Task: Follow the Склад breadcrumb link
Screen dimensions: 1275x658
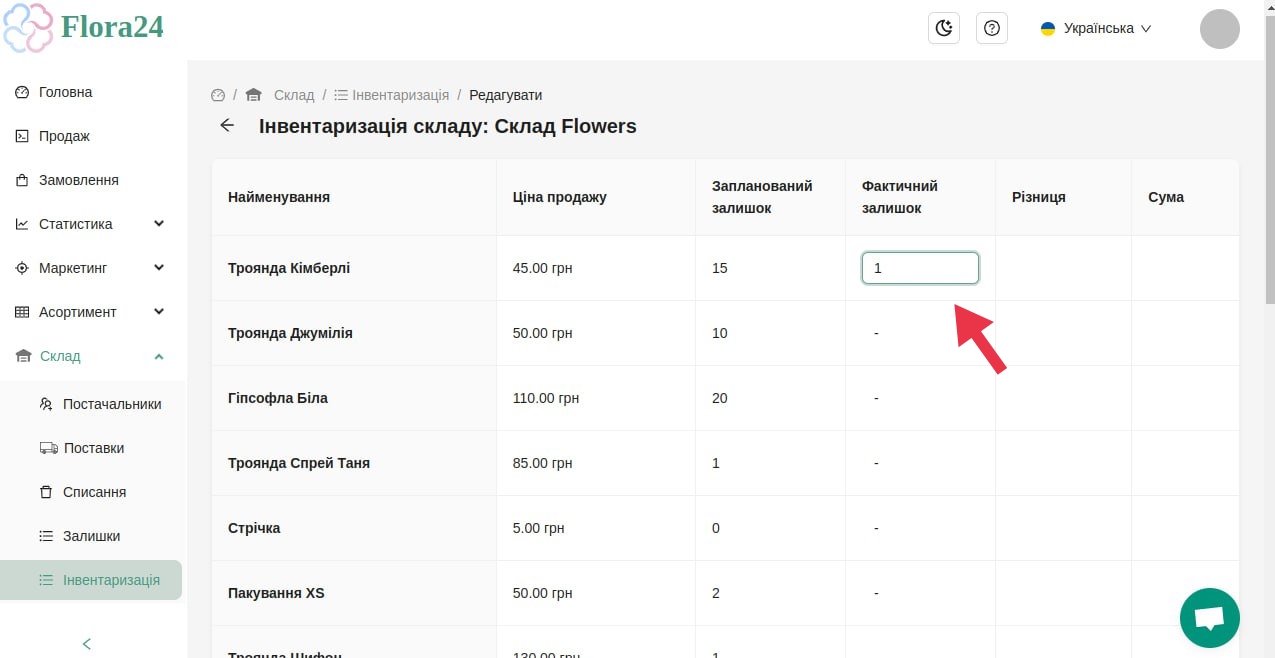Action: tap(294, 95)
